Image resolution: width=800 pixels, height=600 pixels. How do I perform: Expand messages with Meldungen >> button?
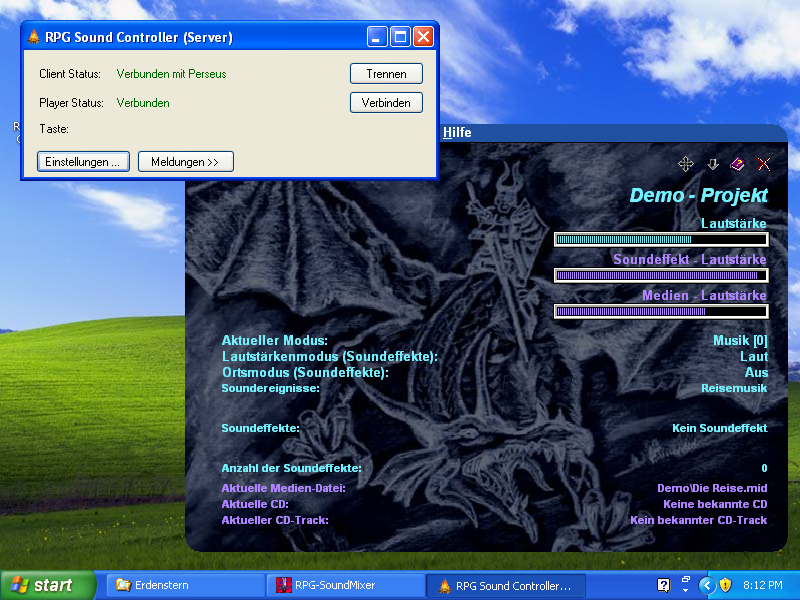coord(186,162)
